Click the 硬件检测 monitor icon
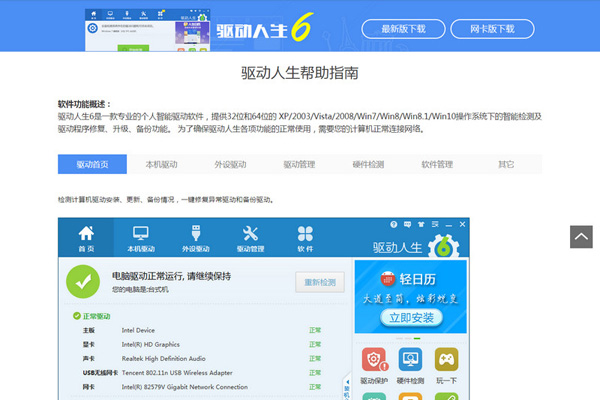The width and height of the screenshot is (600, 400). click(x=410, y=359)
